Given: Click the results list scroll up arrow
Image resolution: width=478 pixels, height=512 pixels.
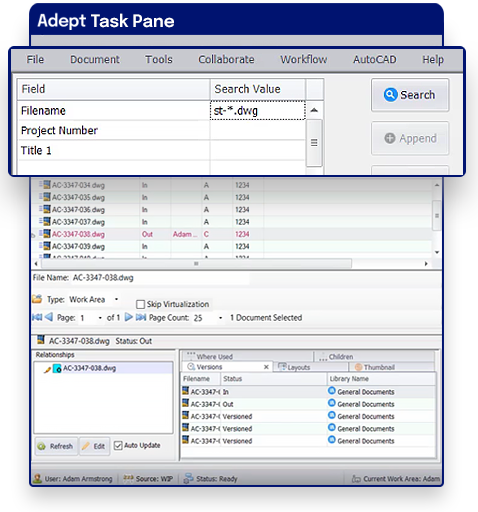Looking at the screenshot, I should (437, 185).
